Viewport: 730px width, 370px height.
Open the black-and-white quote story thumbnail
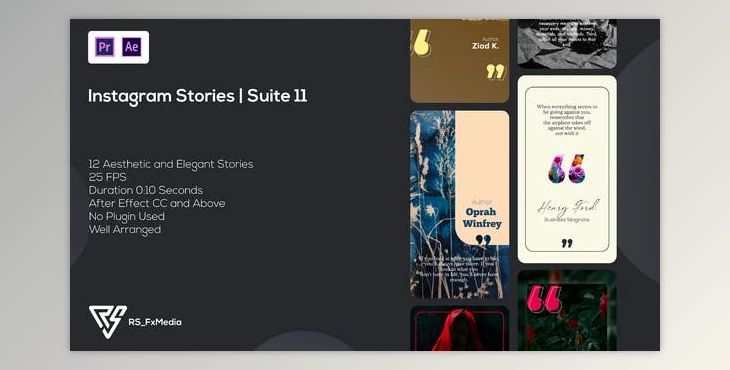click(x=567, y=44)
